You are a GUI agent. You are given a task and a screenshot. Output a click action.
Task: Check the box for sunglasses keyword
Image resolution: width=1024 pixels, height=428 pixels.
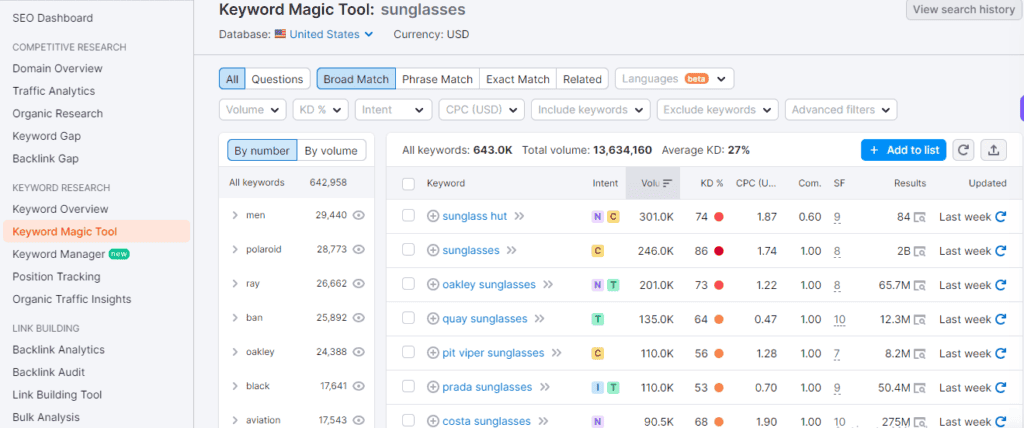[x=408, y=250]
